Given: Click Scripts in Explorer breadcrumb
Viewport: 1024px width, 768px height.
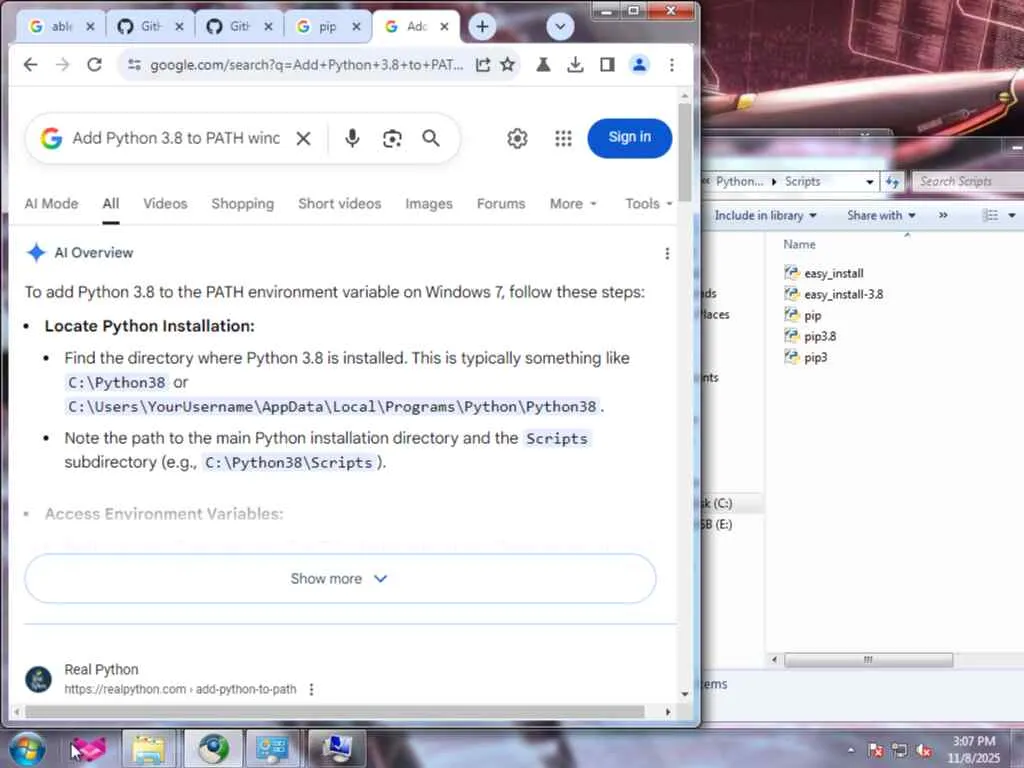Looking at the screenshot, I should click(802, 182).
